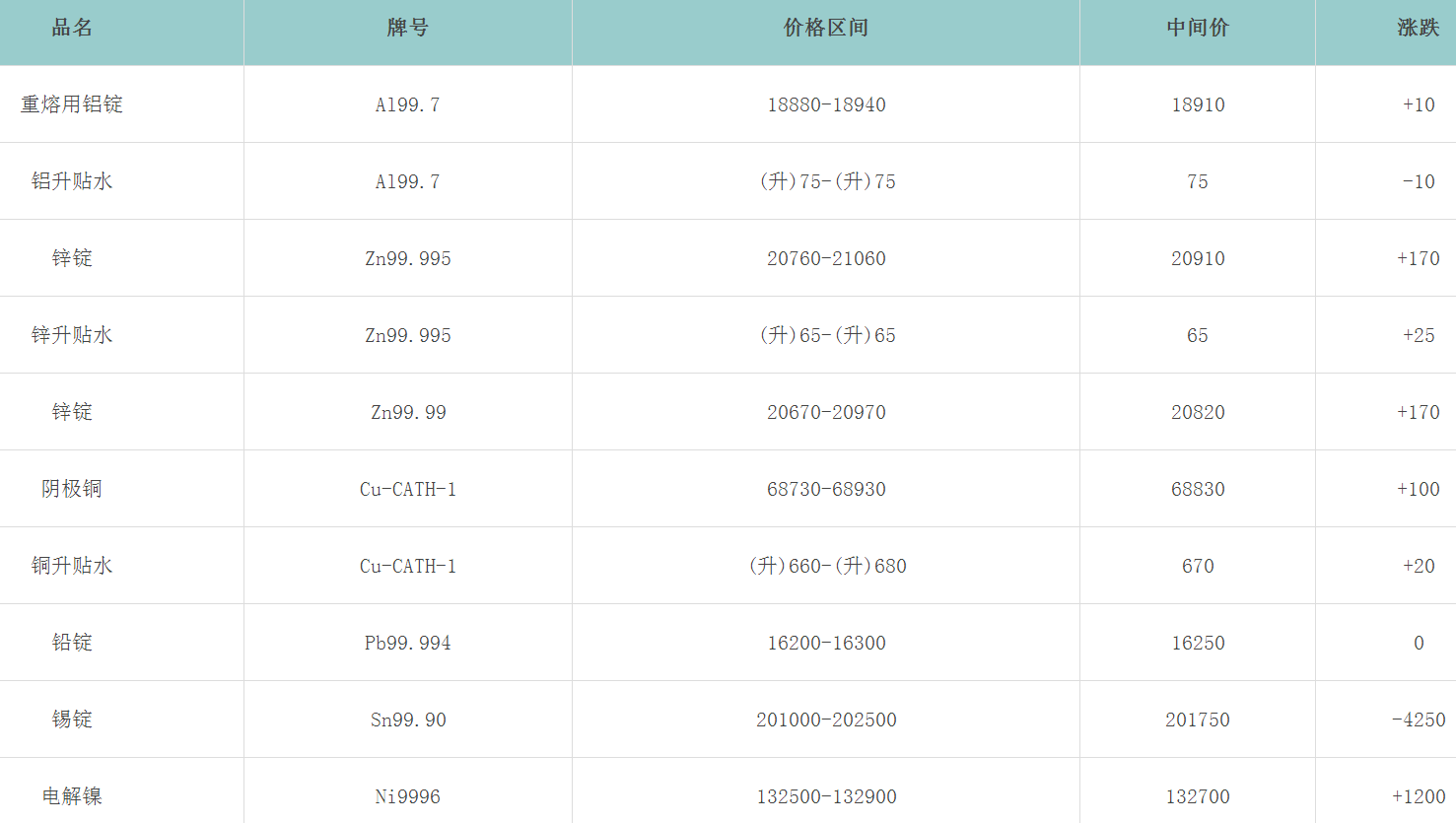This screenshot has height=823, width=1456.
Task: Select the Pb99.994 grade cell
Action: coord(408,643)
